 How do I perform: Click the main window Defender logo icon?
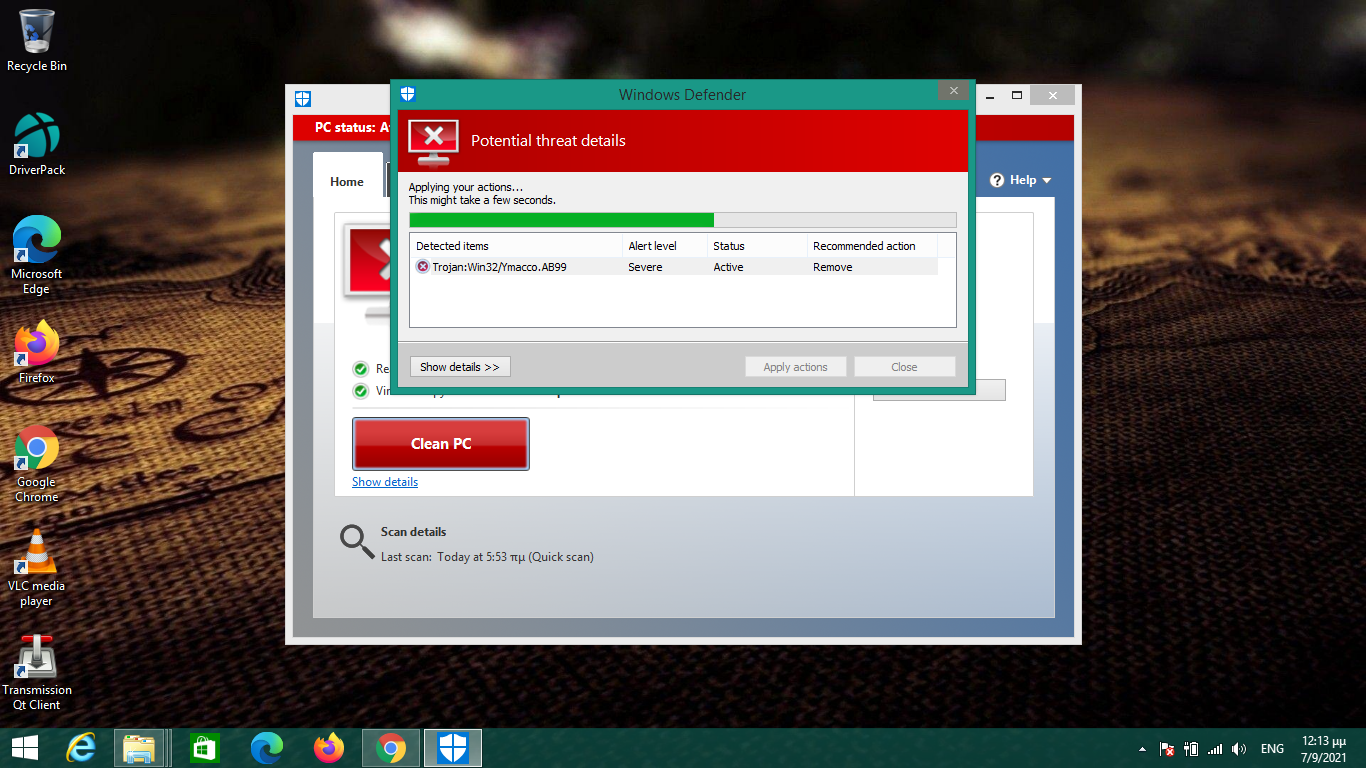303,98
